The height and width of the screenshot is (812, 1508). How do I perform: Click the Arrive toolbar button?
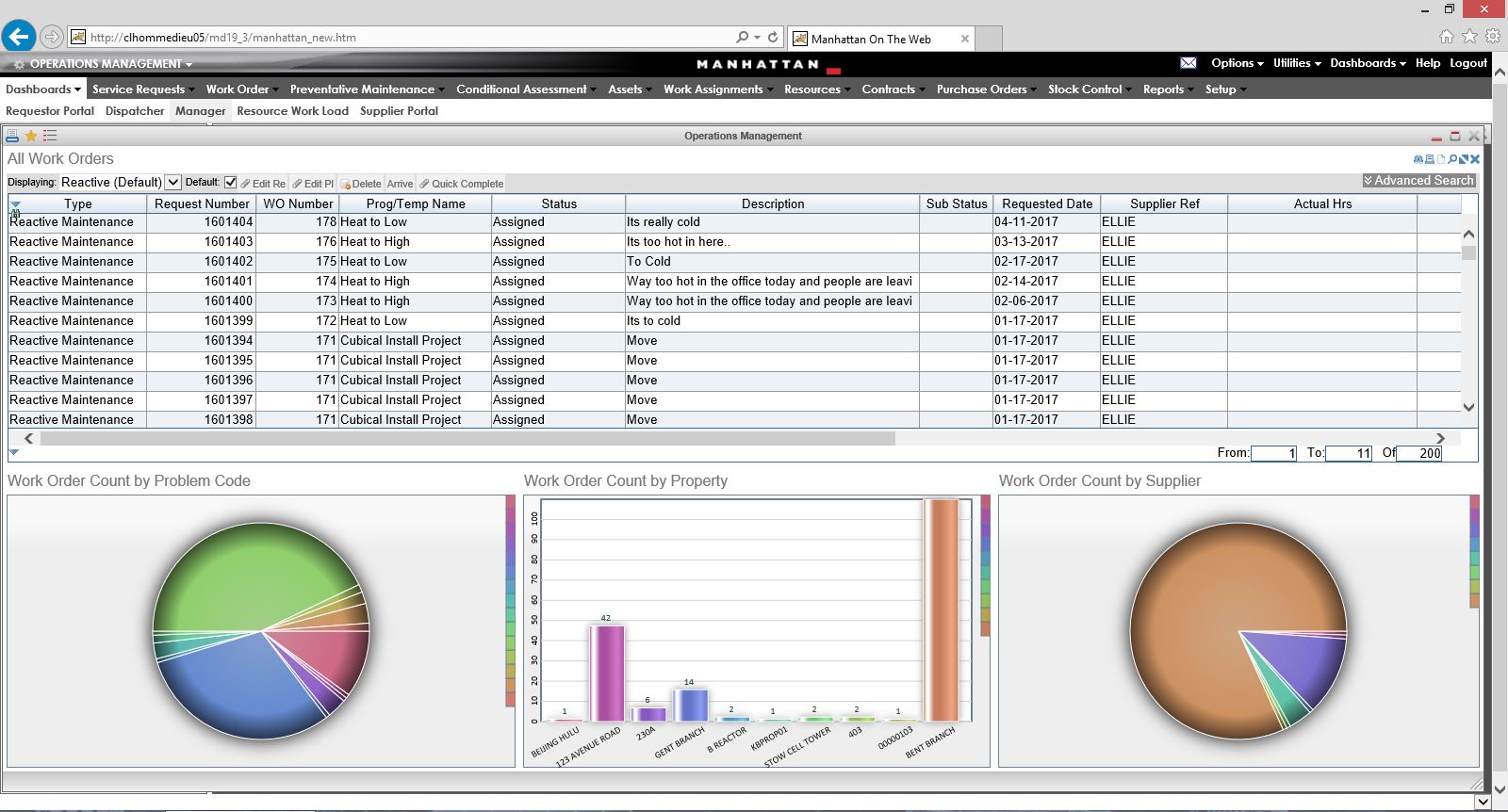(400, 184)
